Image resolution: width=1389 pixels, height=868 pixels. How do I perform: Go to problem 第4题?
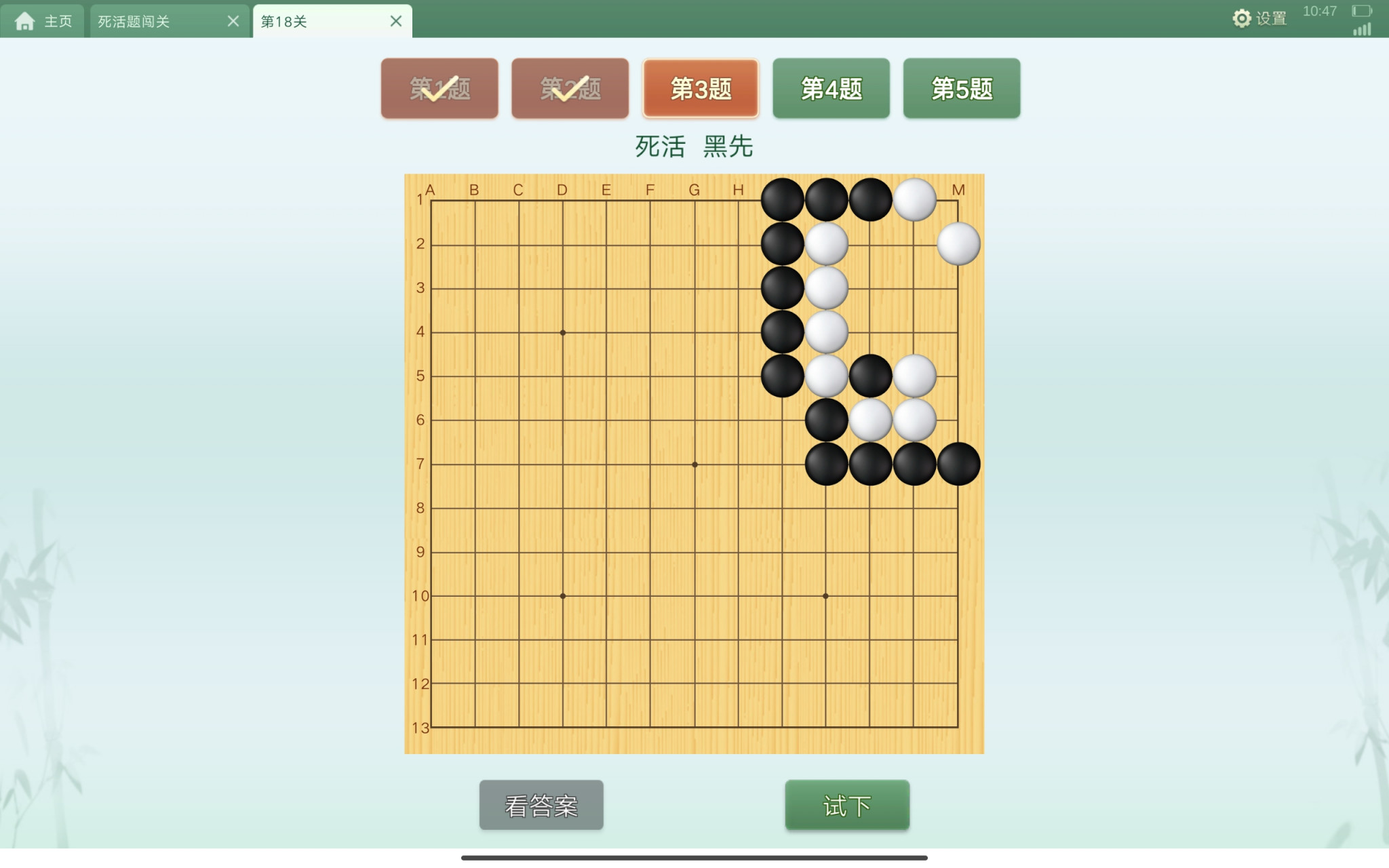click(832, 88)
